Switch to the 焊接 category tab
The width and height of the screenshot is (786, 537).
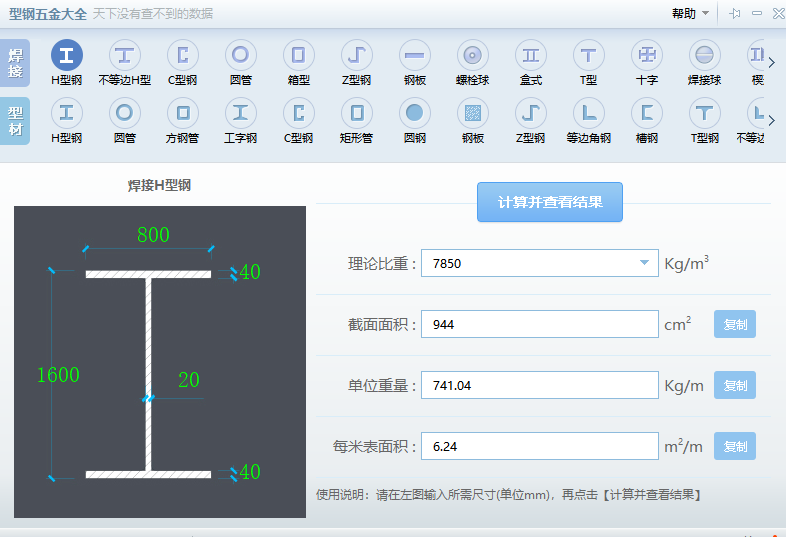(15, 63)
